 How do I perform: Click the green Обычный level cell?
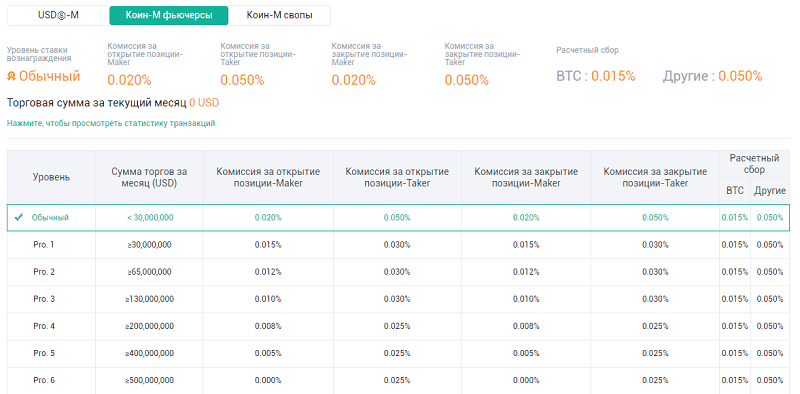pos(50,217)
